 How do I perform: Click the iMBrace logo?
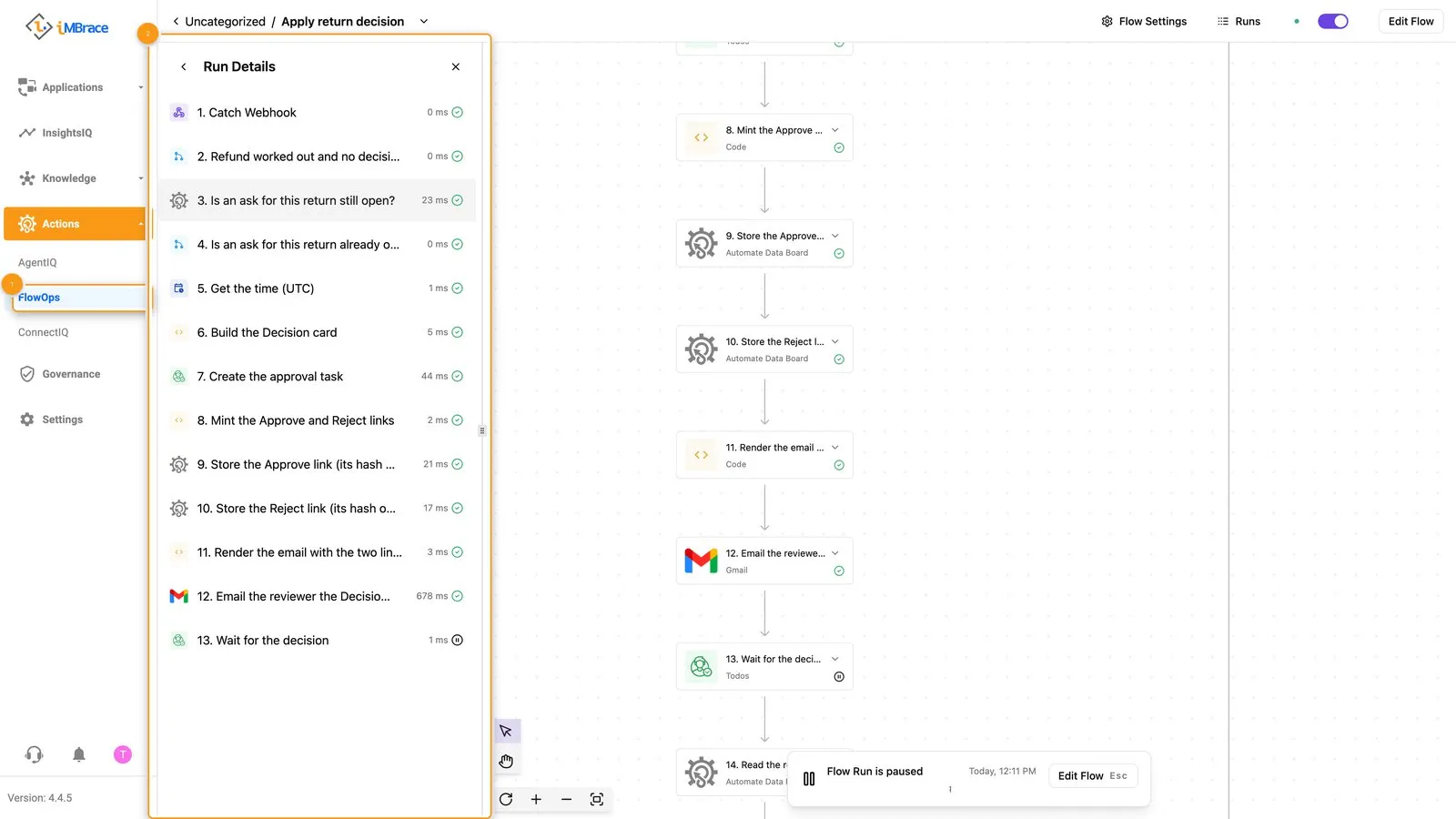(67, 27)
